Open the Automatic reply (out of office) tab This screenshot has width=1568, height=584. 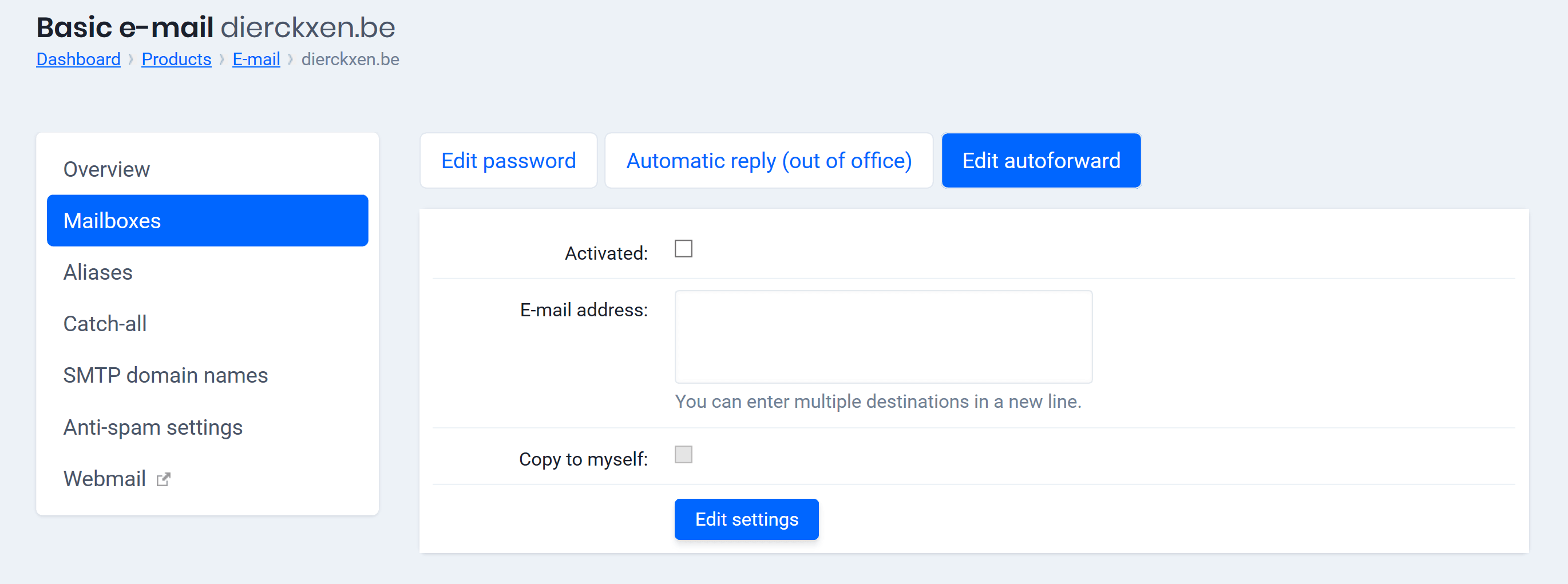[x=769, y=160]
